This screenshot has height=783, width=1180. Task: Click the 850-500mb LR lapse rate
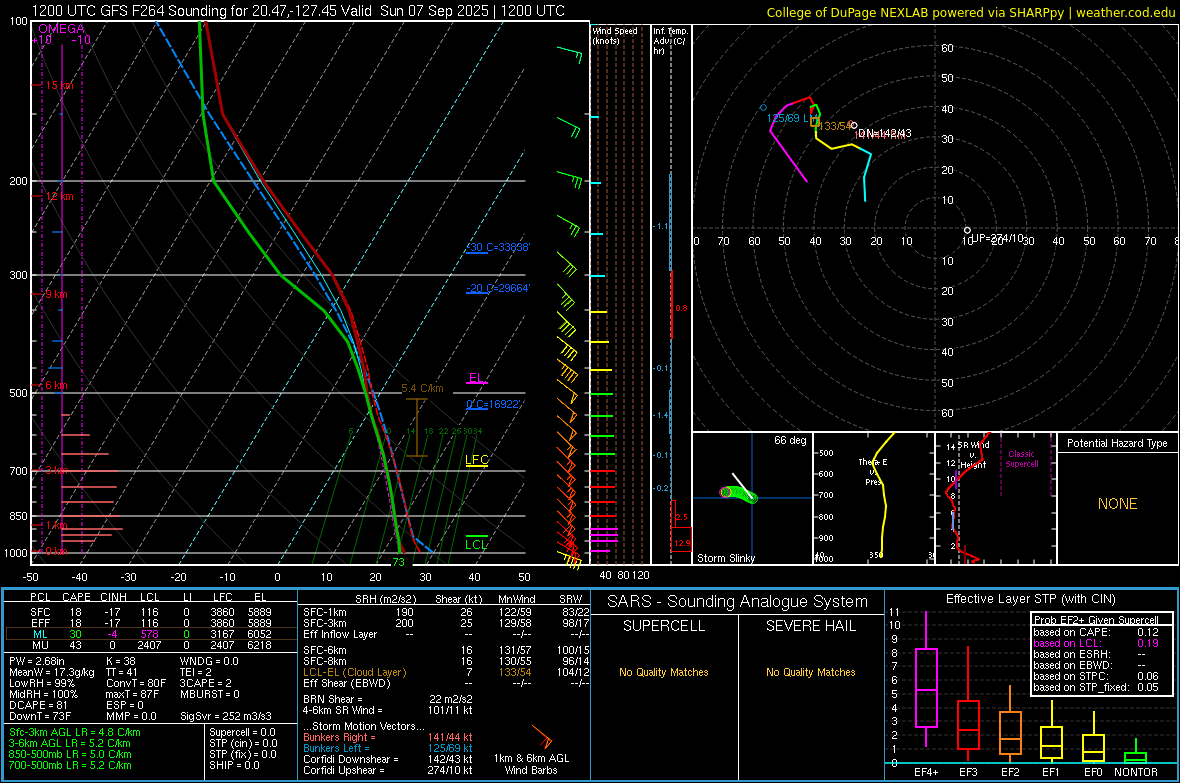[x=70, y=754]
